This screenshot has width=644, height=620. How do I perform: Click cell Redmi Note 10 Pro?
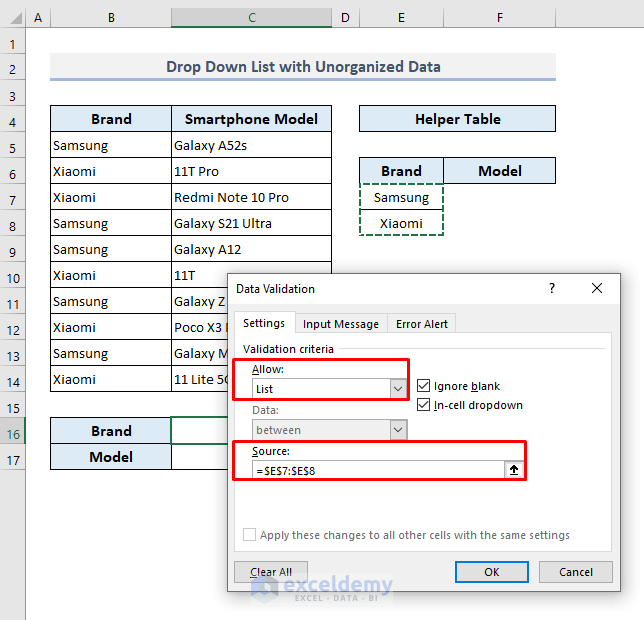251,197
